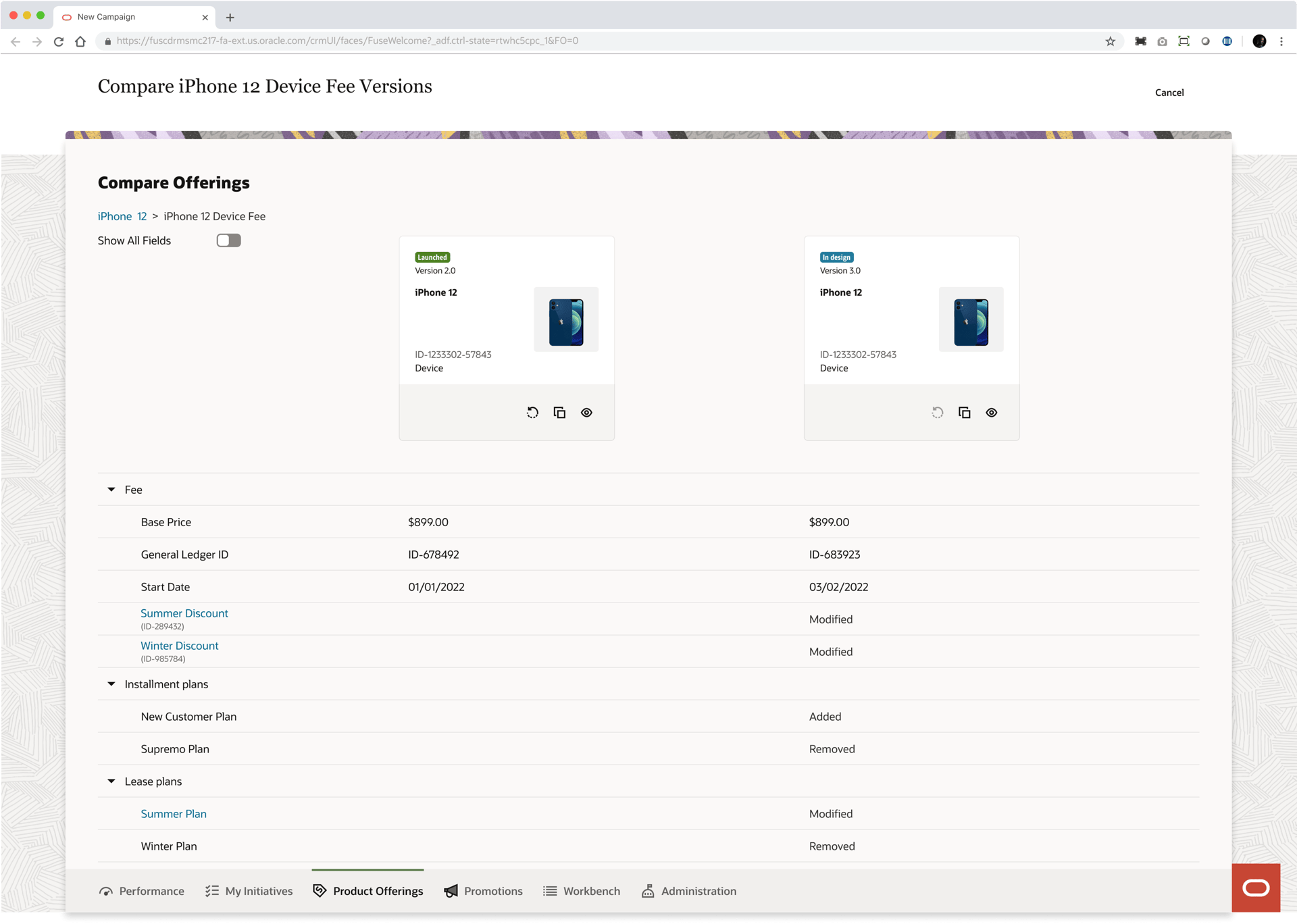Collapse the Lease plans section
The height and width of the screenshot is (924, 1297).
click(x=111, y=781)
